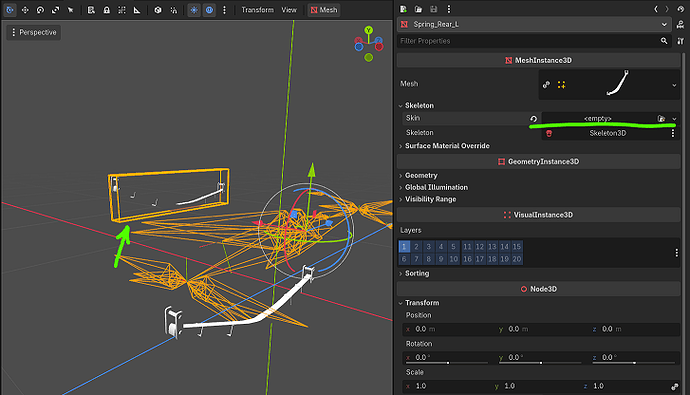690x395 pixels.
Task: Group the selected node's children
Action: click(122, 10)
